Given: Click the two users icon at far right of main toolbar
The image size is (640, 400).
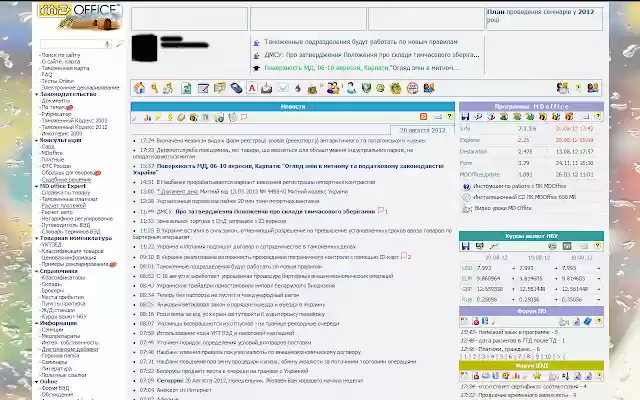Looking at the screenshot, I should [593, 88].
